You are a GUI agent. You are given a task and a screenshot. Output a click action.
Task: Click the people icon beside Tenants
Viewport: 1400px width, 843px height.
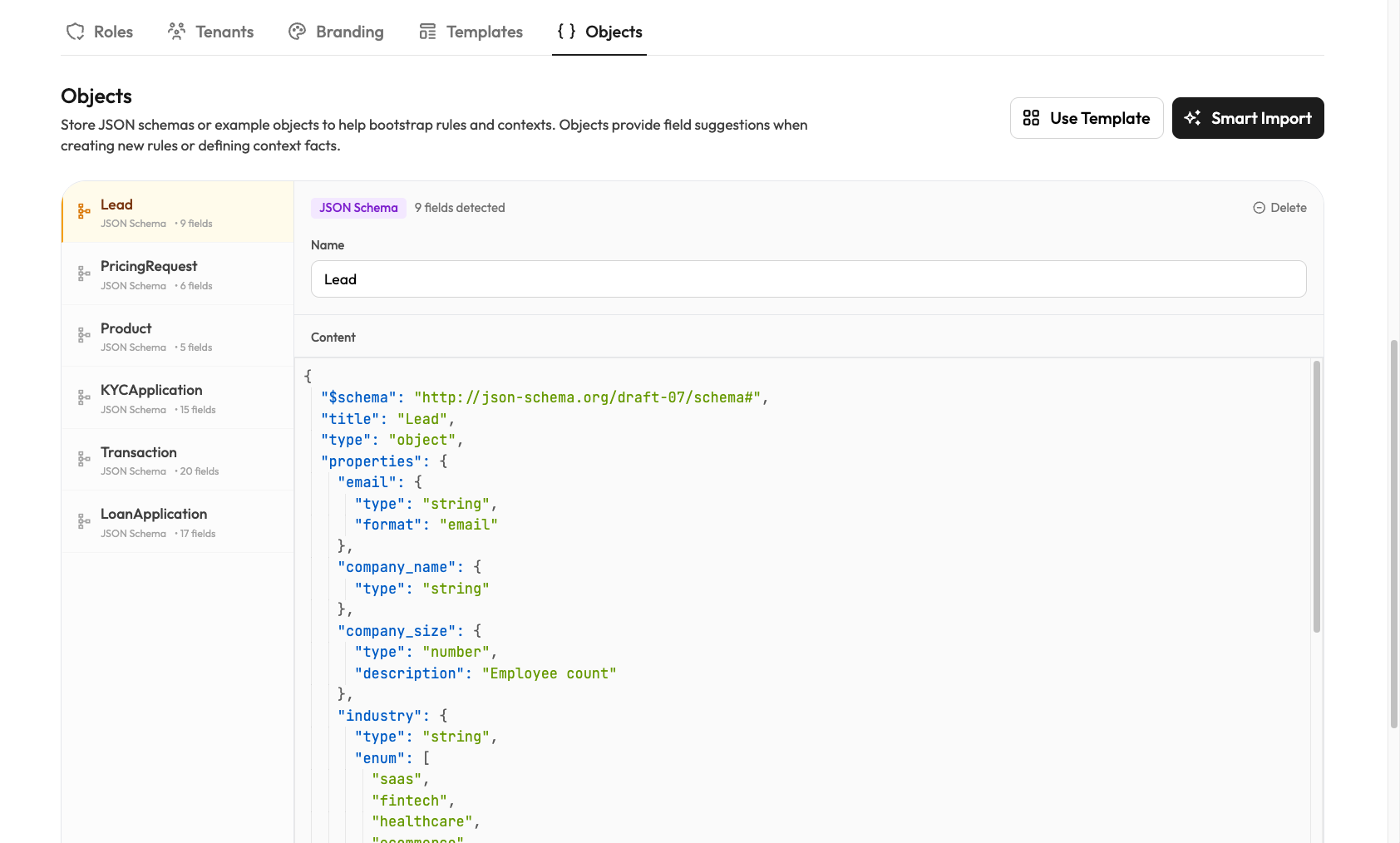coord(175,31)
